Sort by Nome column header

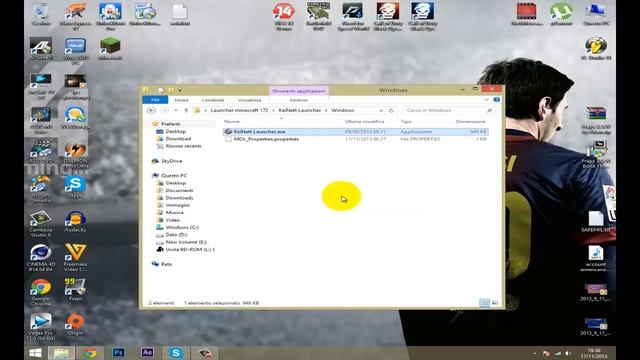pos(231,122)
